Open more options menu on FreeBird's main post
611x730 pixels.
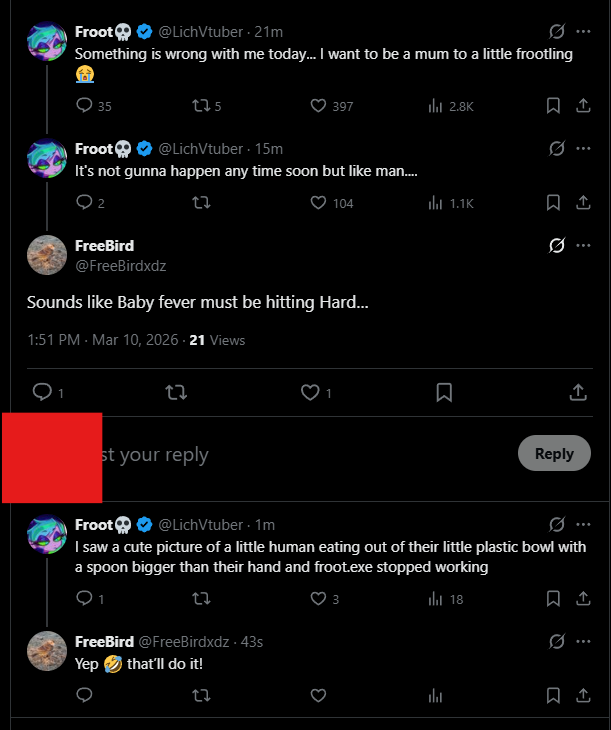(x=583, y=245)
